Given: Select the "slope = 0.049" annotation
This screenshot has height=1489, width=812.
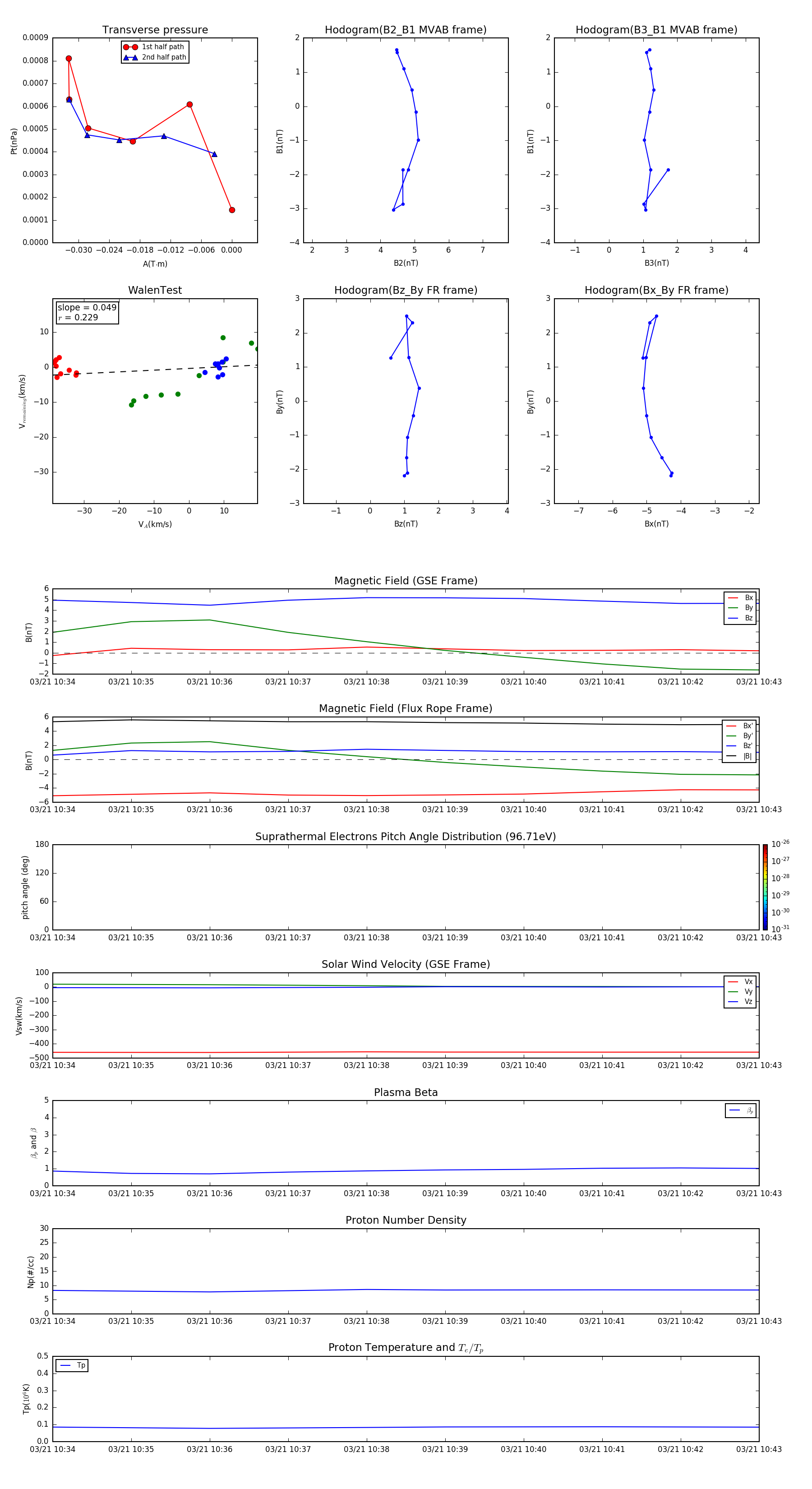Looking at the screenshot, I should (x=87, y=308).
